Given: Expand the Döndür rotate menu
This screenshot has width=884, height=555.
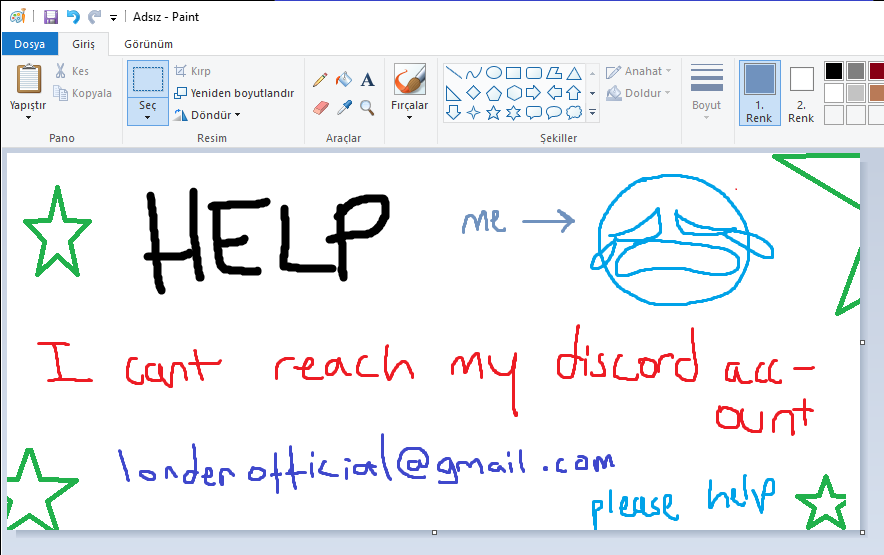Looking at the screenshot, I should tap(207, 115).
